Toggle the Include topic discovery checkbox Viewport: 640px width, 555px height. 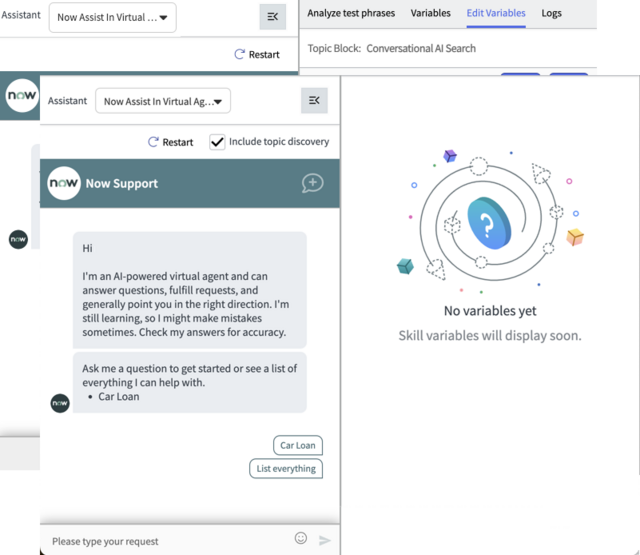point(217,142)
